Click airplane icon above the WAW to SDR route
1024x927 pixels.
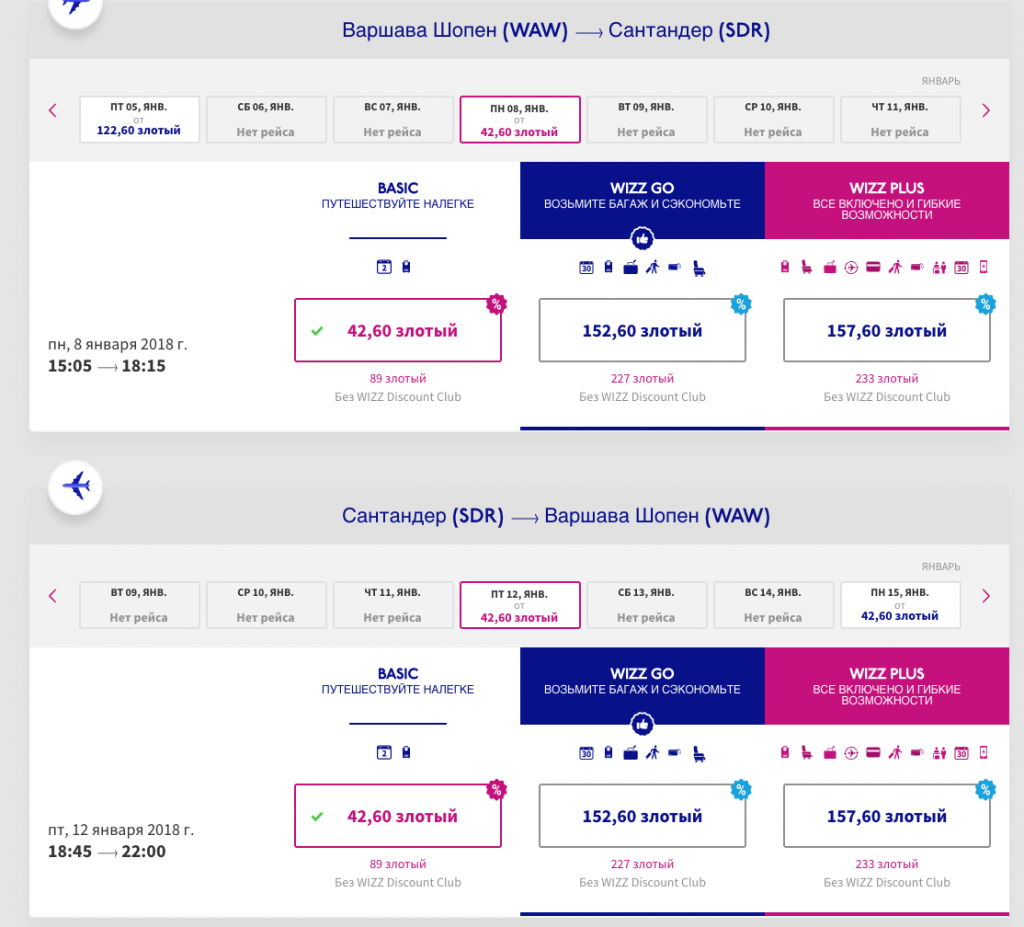coord(77,5)
